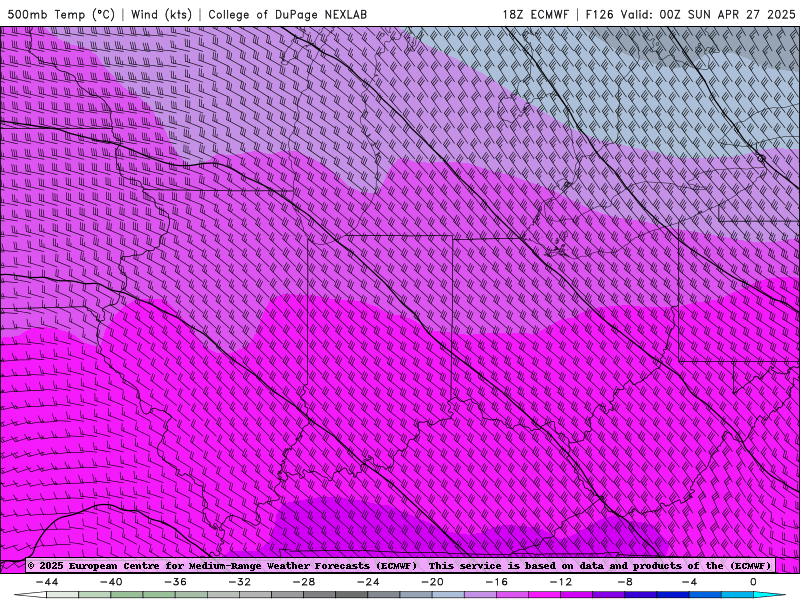Click the '-12' color scale label

click(x=561, y=582)
